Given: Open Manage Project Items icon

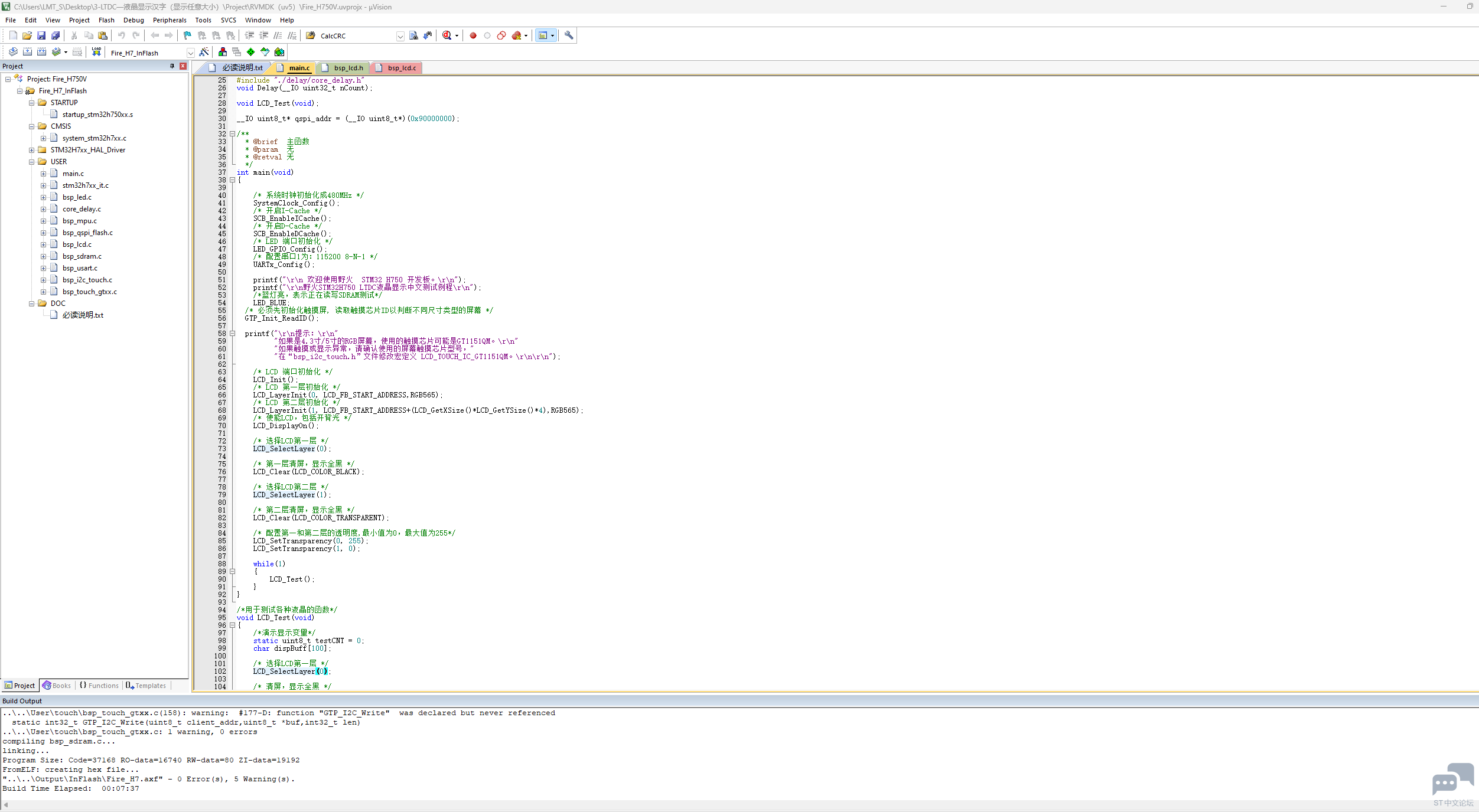Looking at the screenshot, I should coord(223,52).
